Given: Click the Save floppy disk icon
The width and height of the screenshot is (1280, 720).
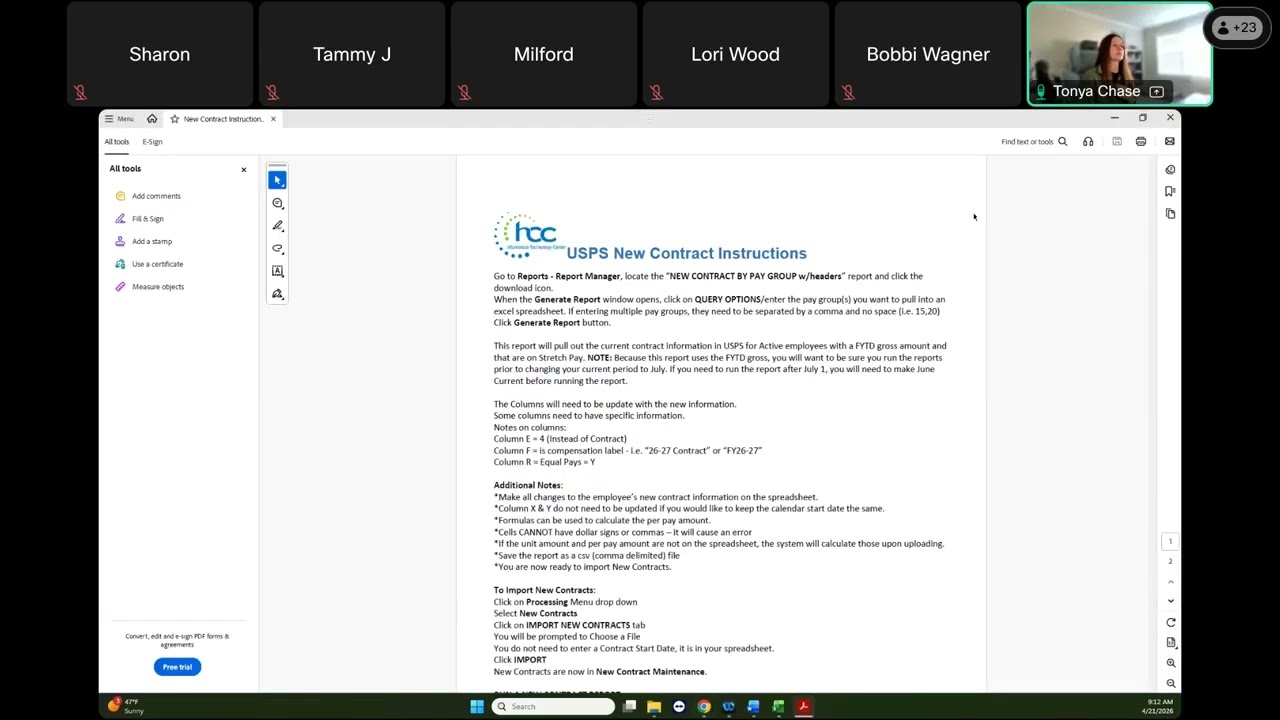Looking at the screenshot, I should [1117, 142].
